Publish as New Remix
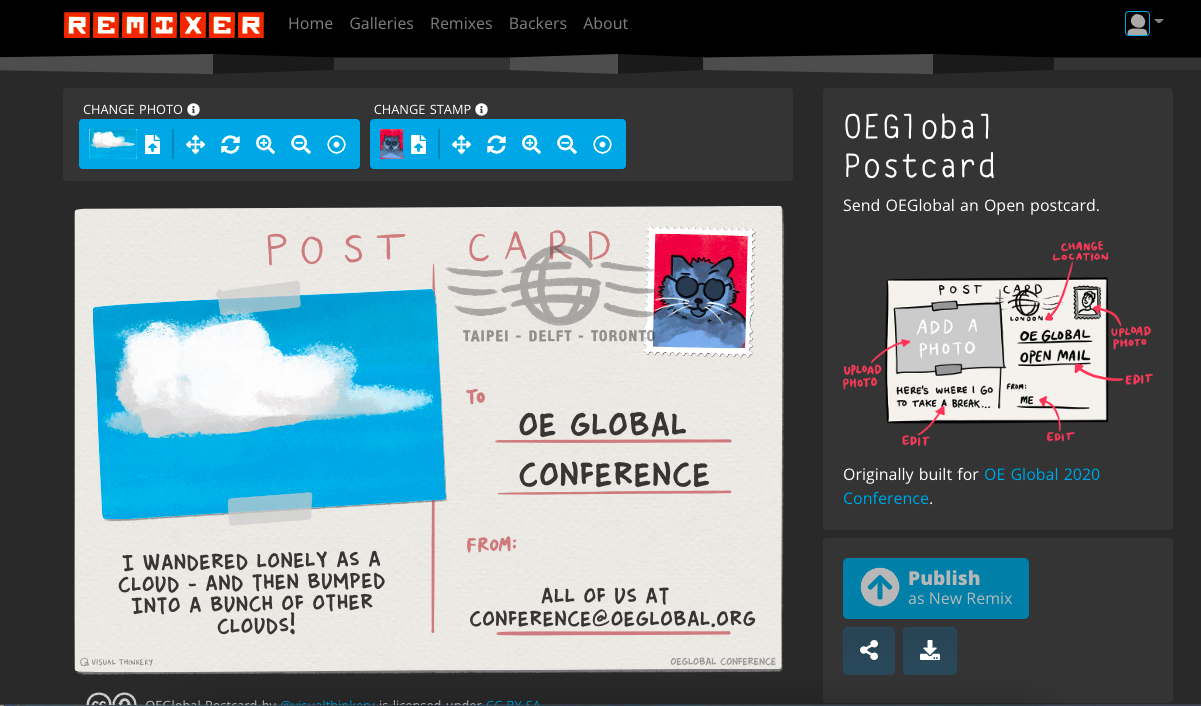 pyautogui.click(x=936, y=588)
